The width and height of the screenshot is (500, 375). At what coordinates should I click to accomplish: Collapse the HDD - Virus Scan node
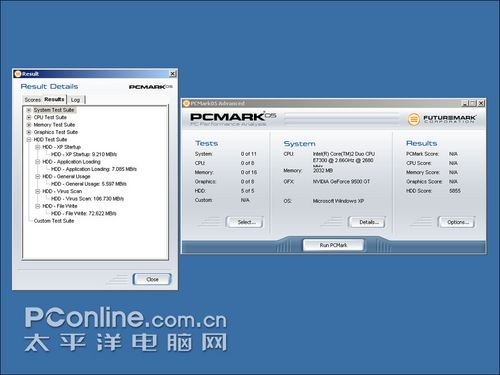point(38,191)
